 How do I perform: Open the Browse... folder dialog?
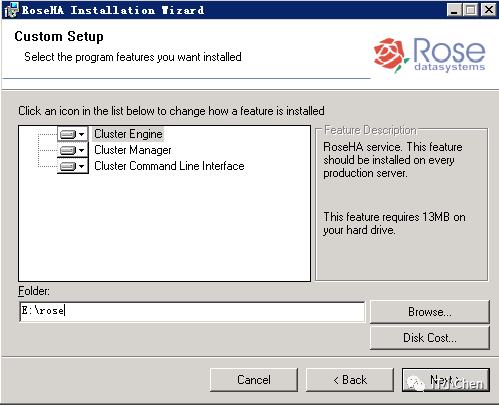click(x=430, y=312)
